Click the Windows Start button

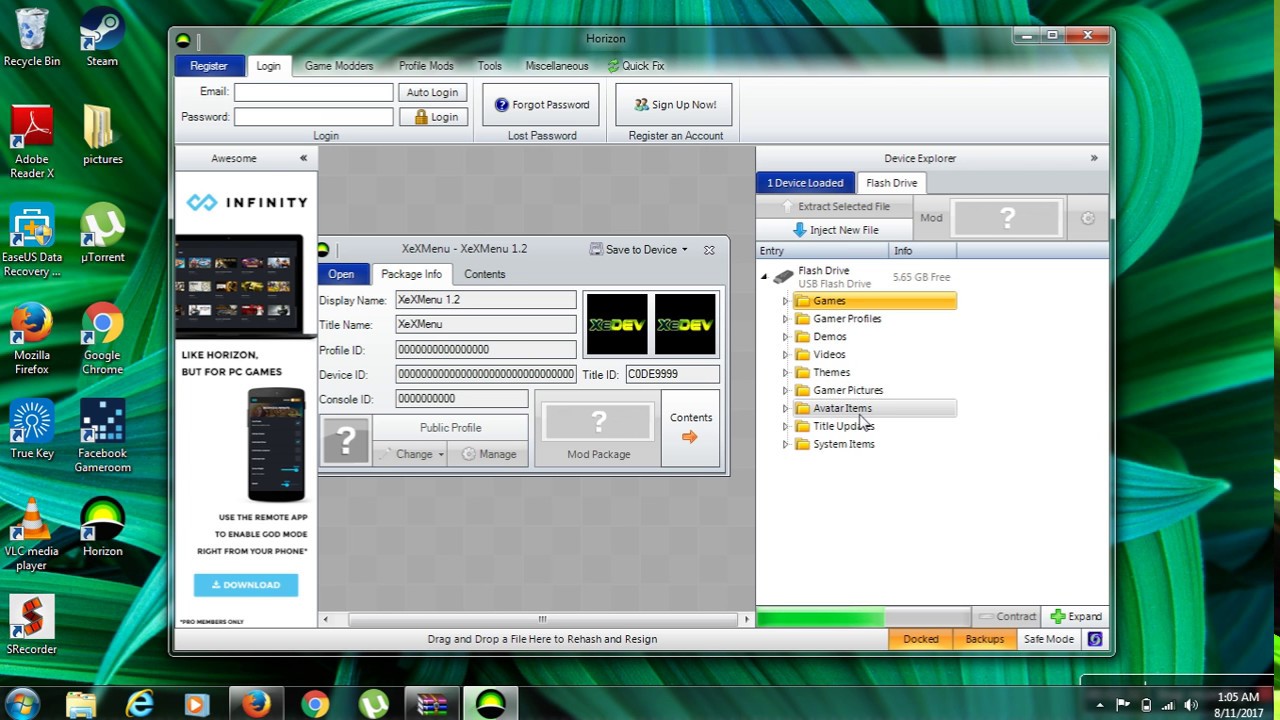tap(22, 703)
